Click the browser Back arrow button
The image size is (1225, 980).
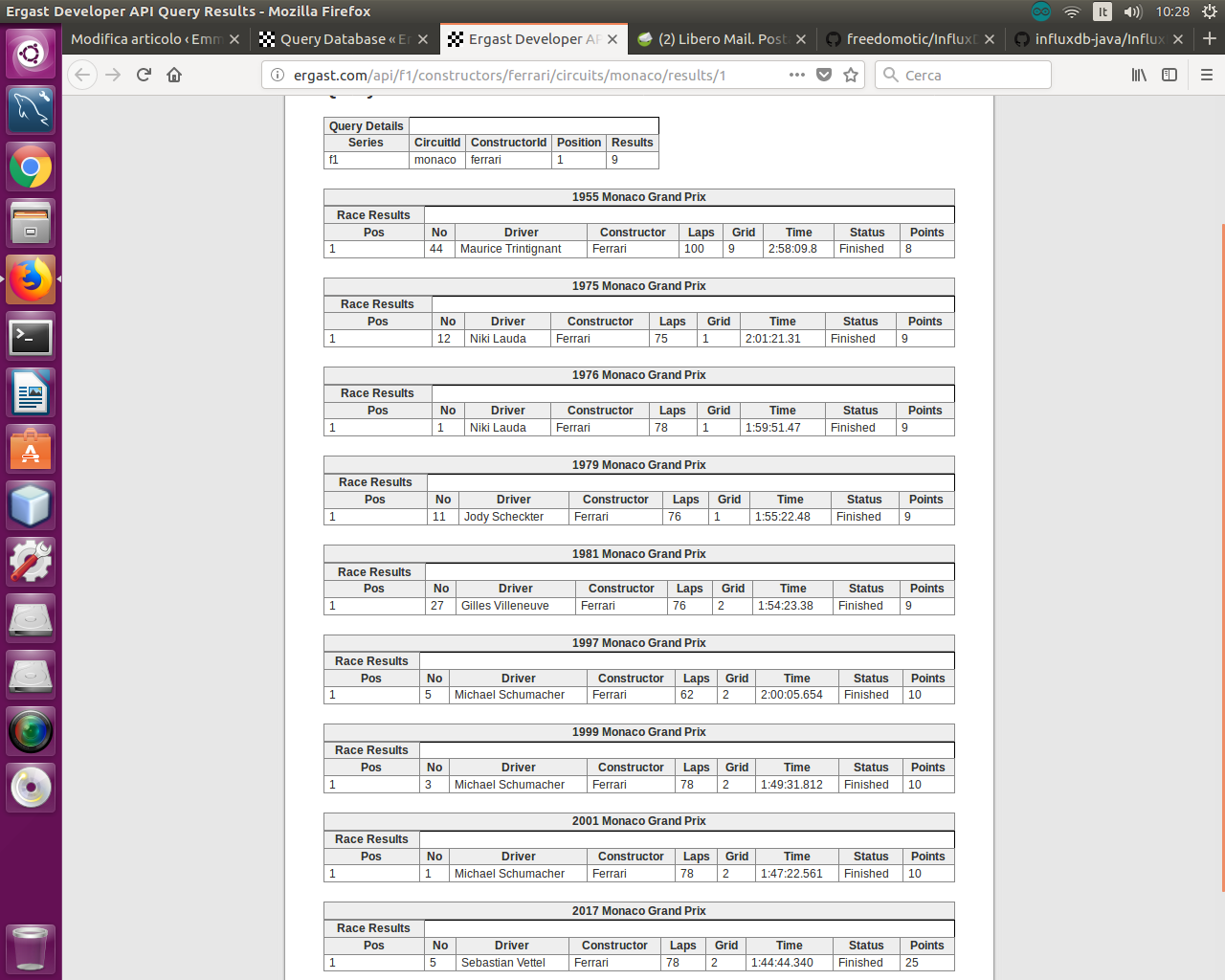pos(83,75)
